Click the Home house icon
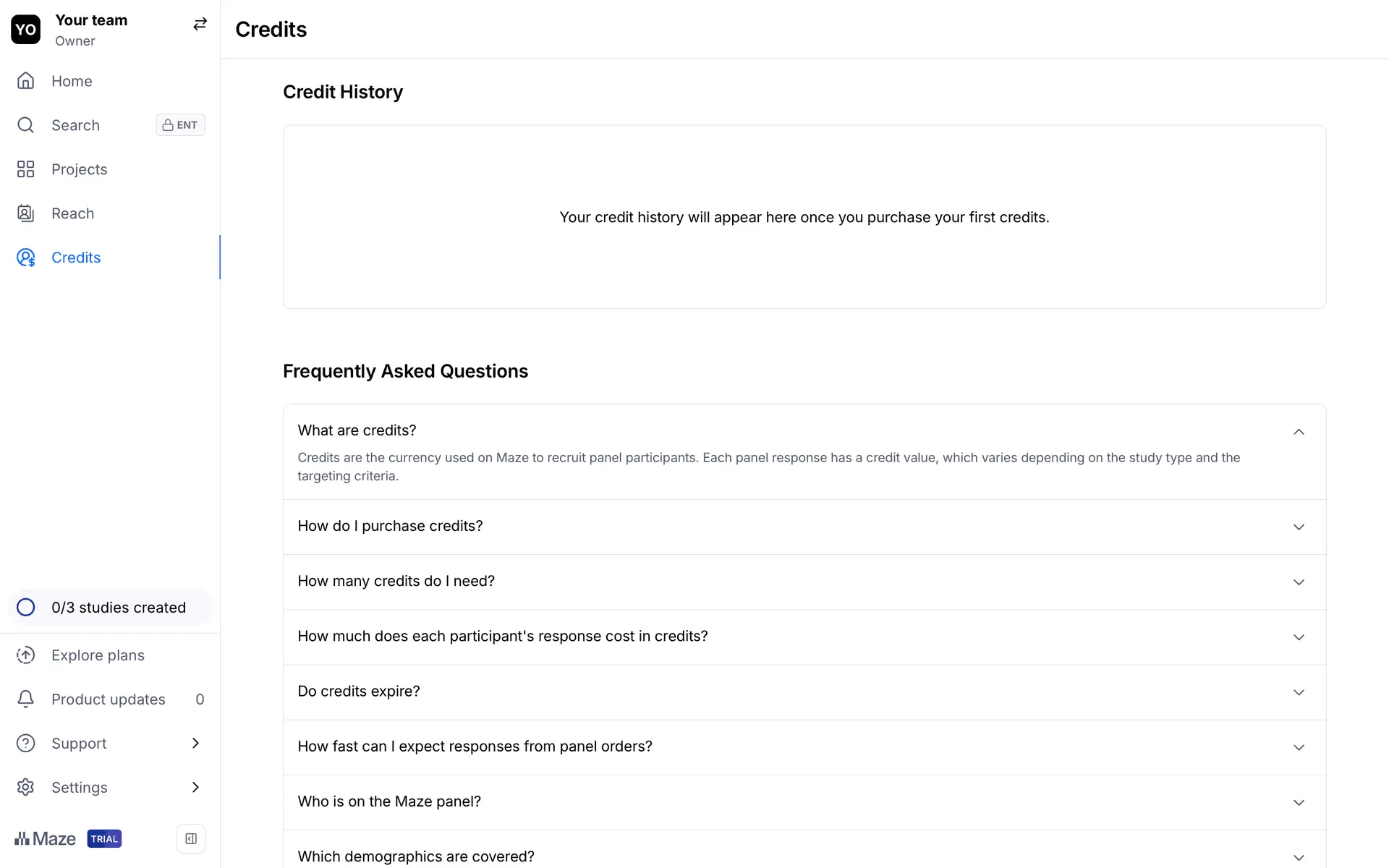This screenshot has width=1389, height=868. click(x=26, y=81)
